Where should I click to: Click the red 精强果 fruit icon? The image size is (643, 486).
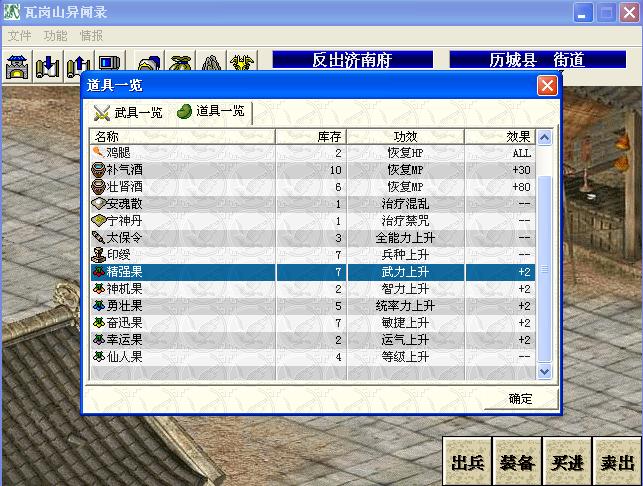click(x=98, y=272)
